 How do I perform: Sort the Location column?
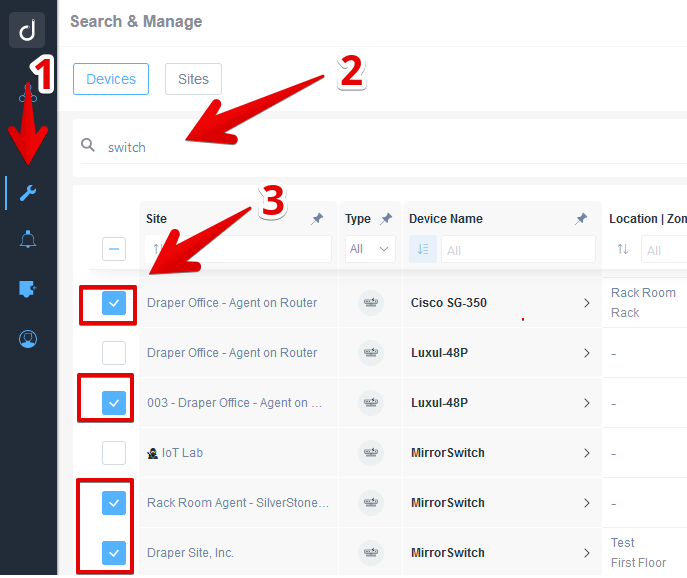click(x=623, y=249)
